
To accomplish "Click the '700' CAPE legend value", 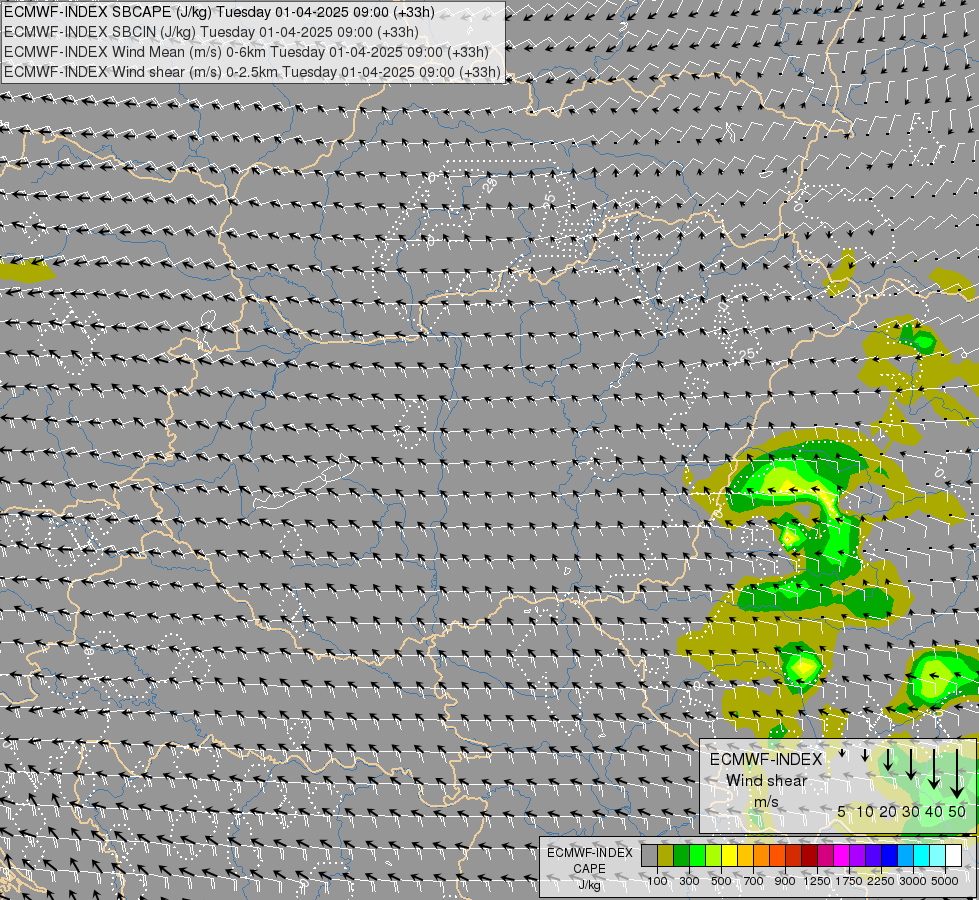I will point(754,881).
